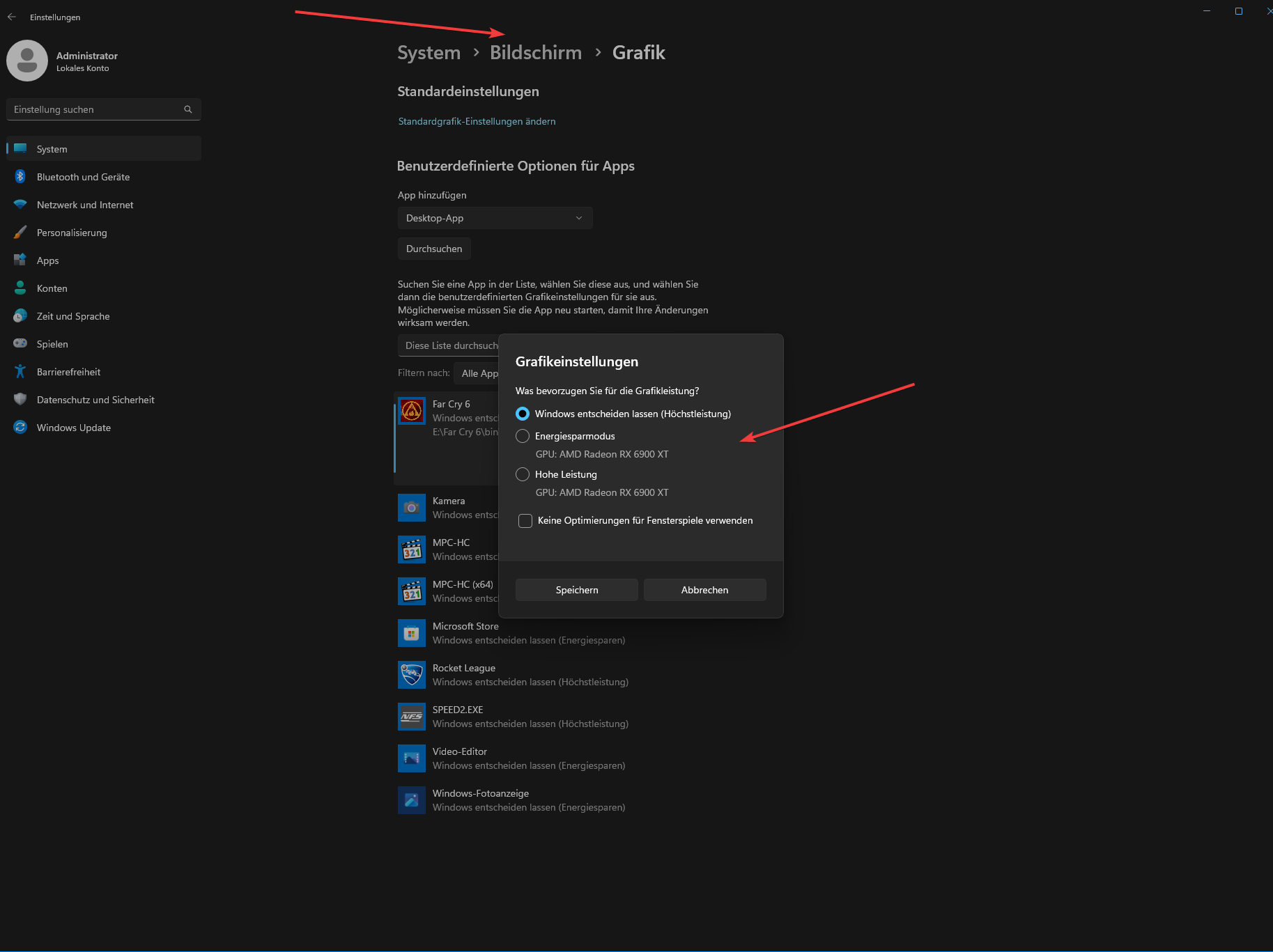Open Bluetooth und Geräte settings

coord(104,177)
